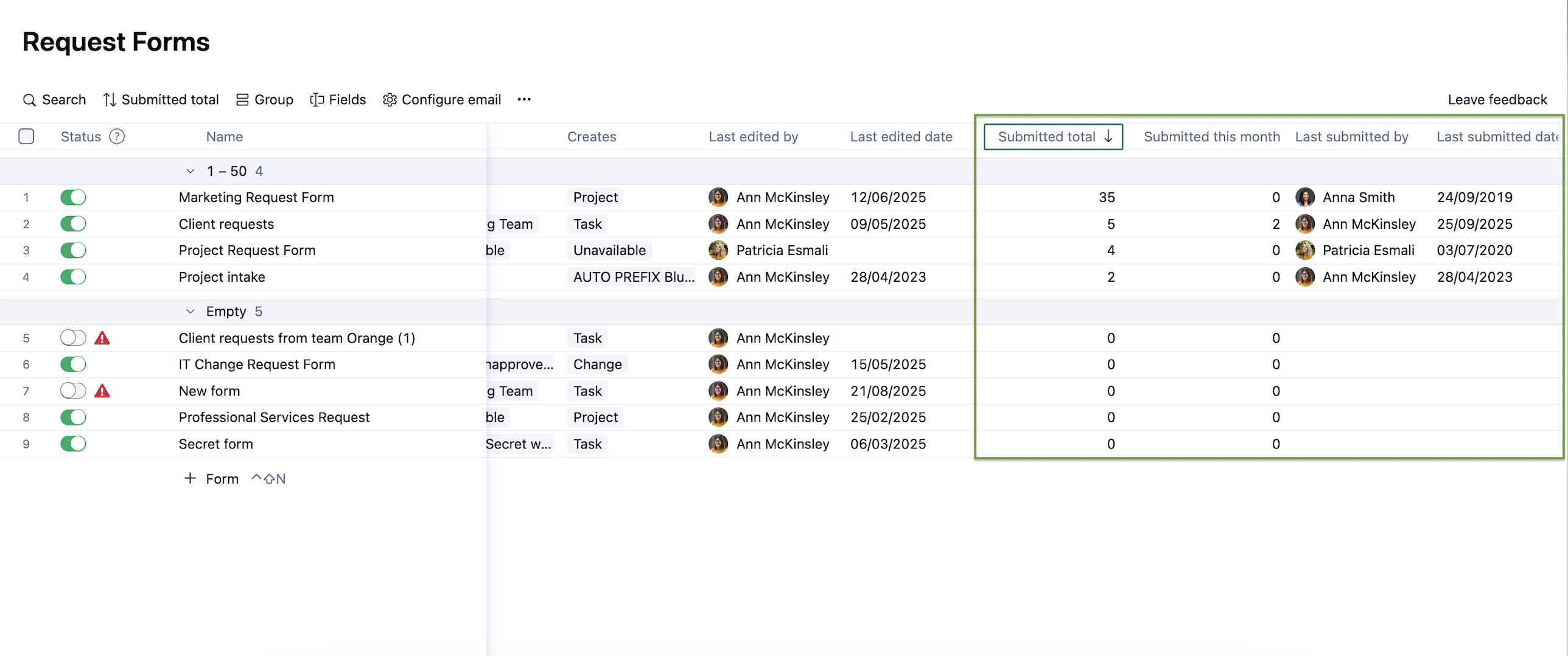Click the 35 submitted total value
This screenshot has width=1568, height=656.
tap(1107, 197)
